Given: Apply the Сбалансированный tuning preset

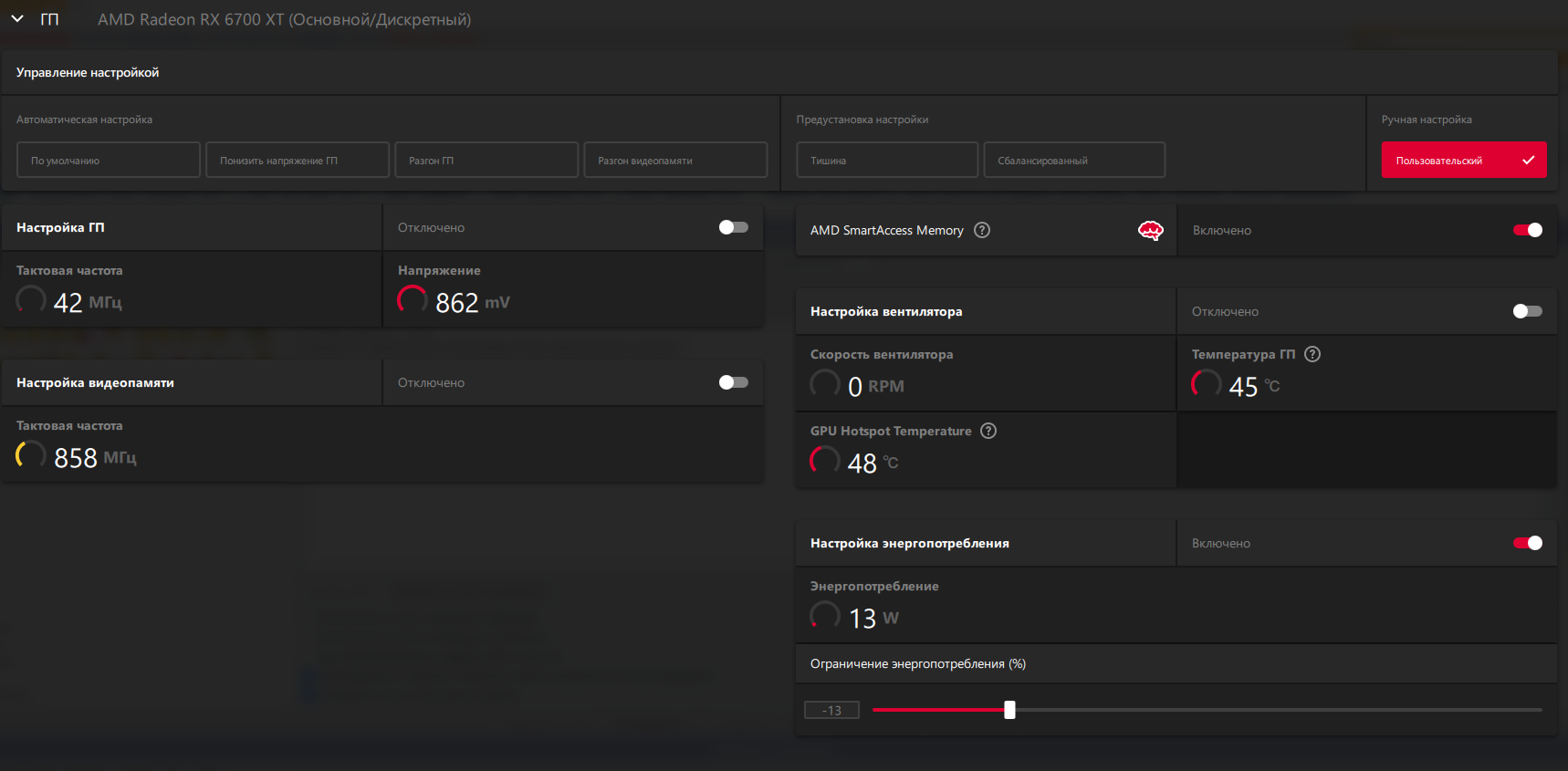Looking at the screenshot, I should pyautogui.click(x=1074, y=160).
